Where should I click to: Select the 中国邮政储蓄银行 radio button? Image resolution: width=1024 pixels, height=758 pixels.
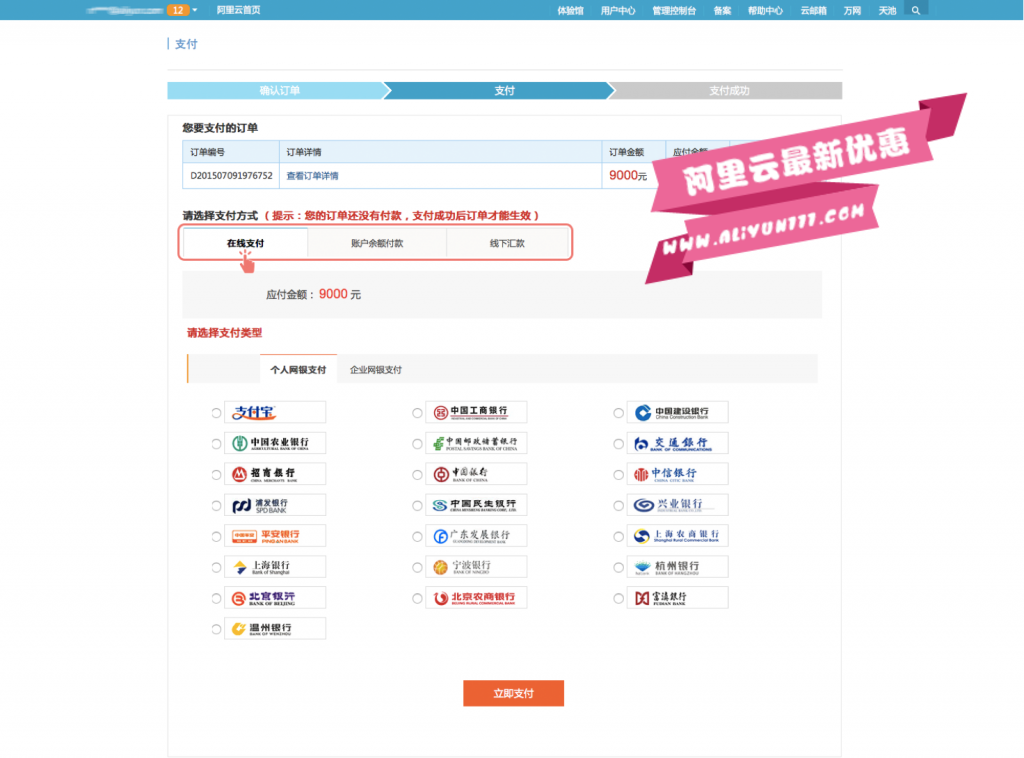coord(417,444)
